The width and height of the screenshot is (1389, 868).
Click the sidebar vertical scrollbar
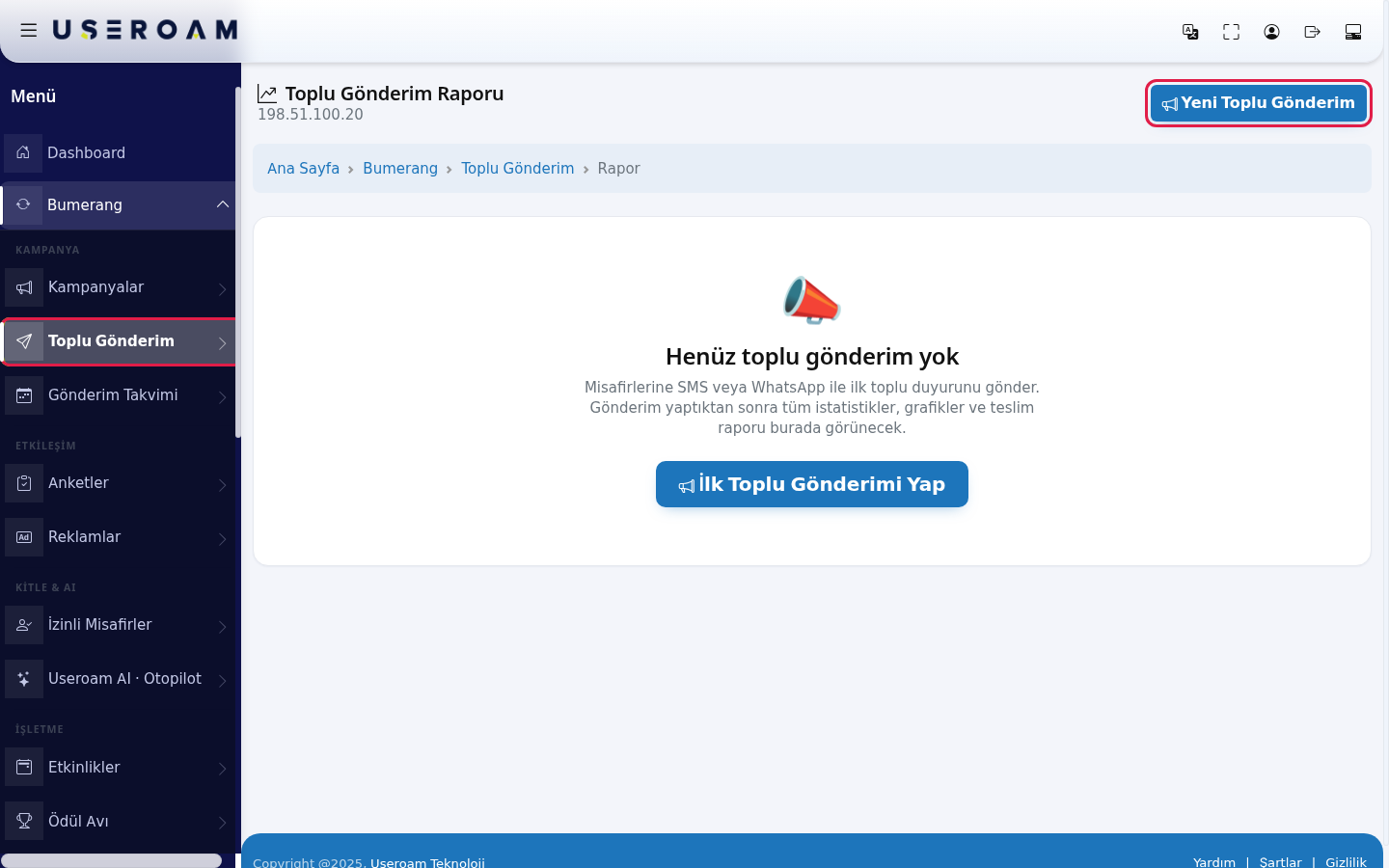click(238, 261)
